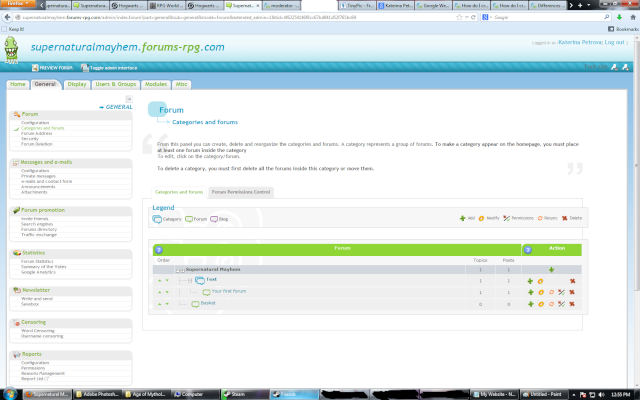The height and width of the screenshot is (400, 640).
Task: Click add icon in Your first forum row
Action: (x=531, y=292)
